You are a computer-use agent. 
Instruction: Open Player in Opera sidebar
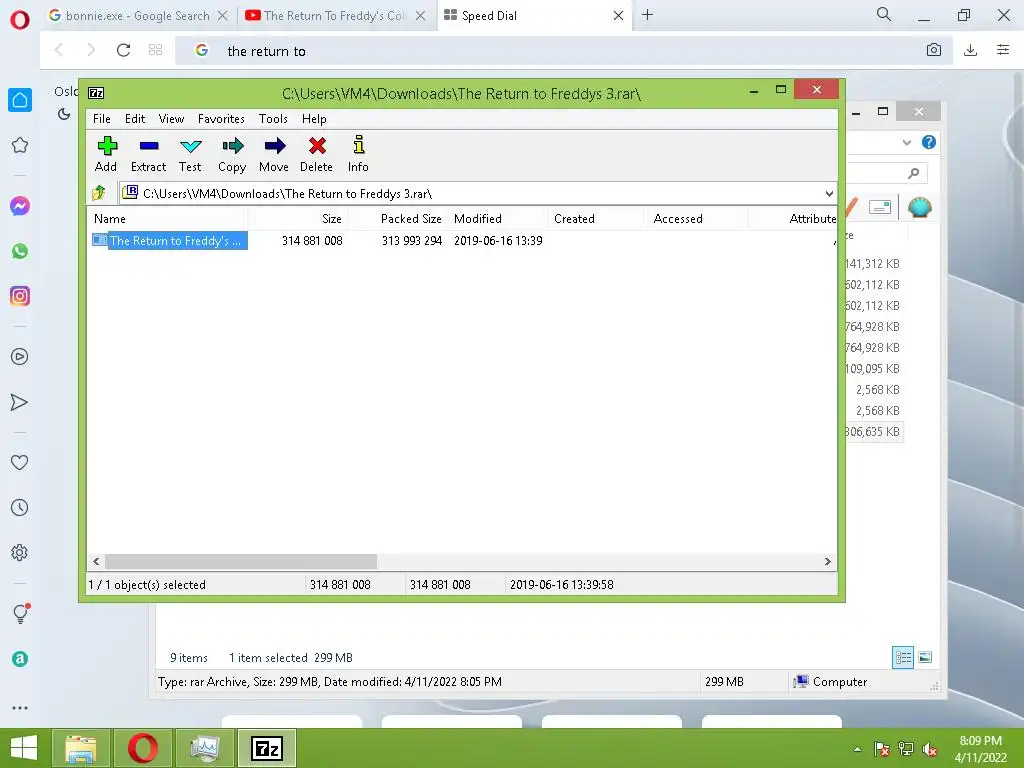(20, 357)
